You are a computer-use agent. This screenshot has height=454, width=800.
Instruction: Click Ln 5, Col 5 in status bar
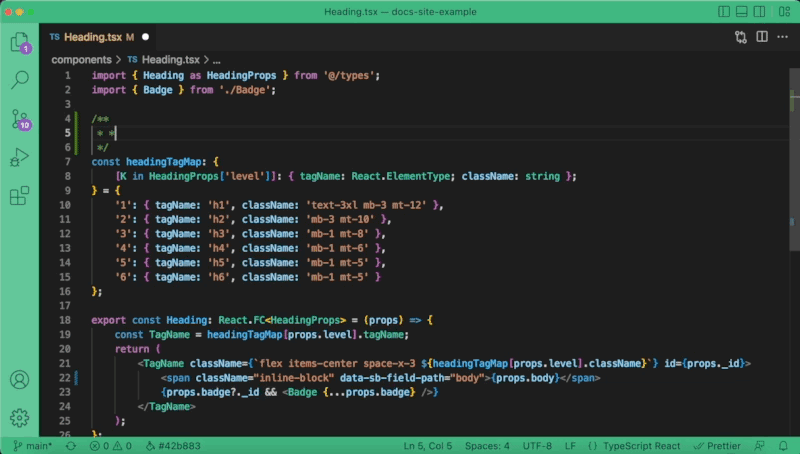(x=428, y=446)
